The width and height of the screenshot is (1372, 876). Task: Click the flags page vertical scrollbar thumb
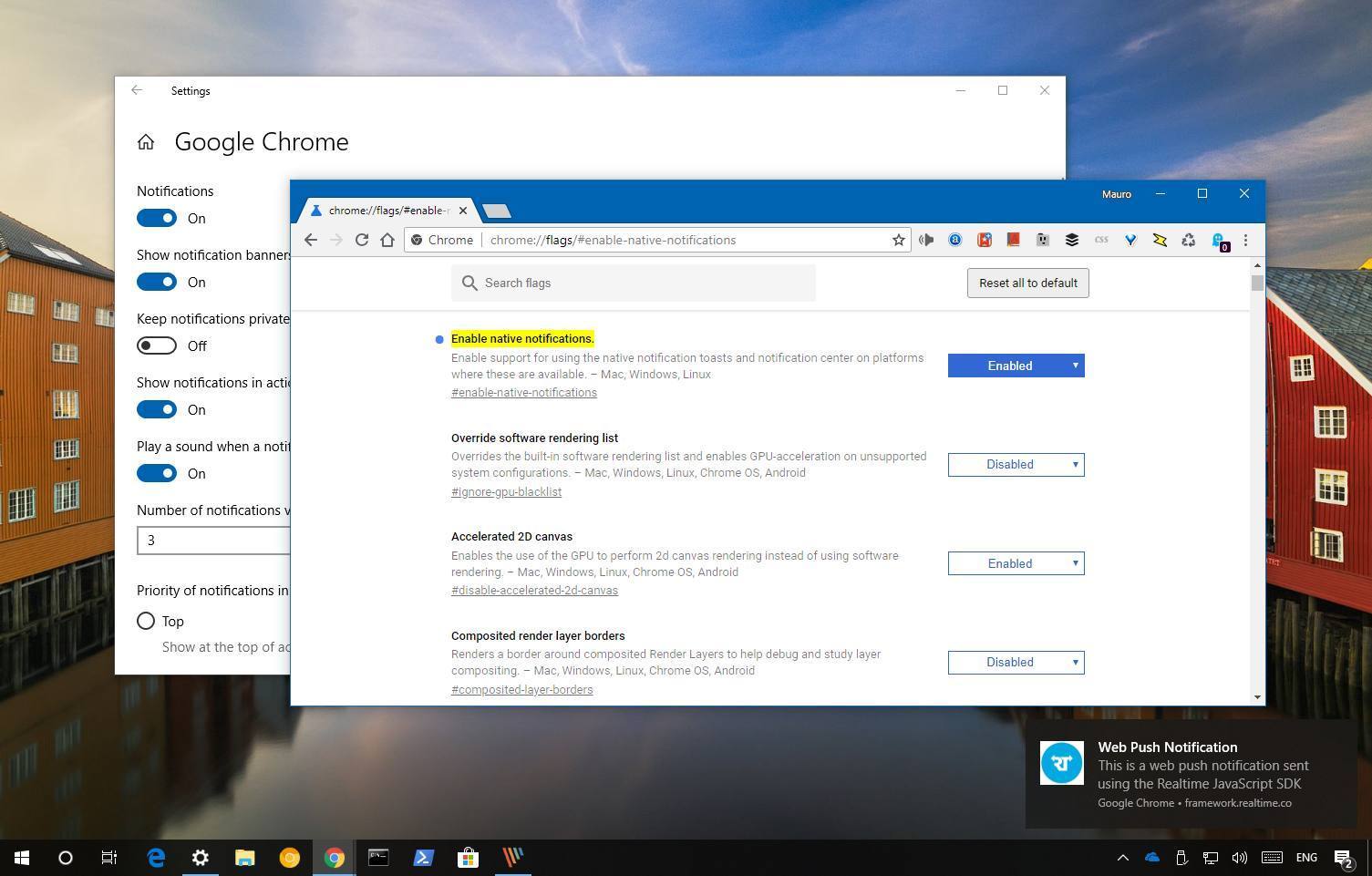point(1258,283)
